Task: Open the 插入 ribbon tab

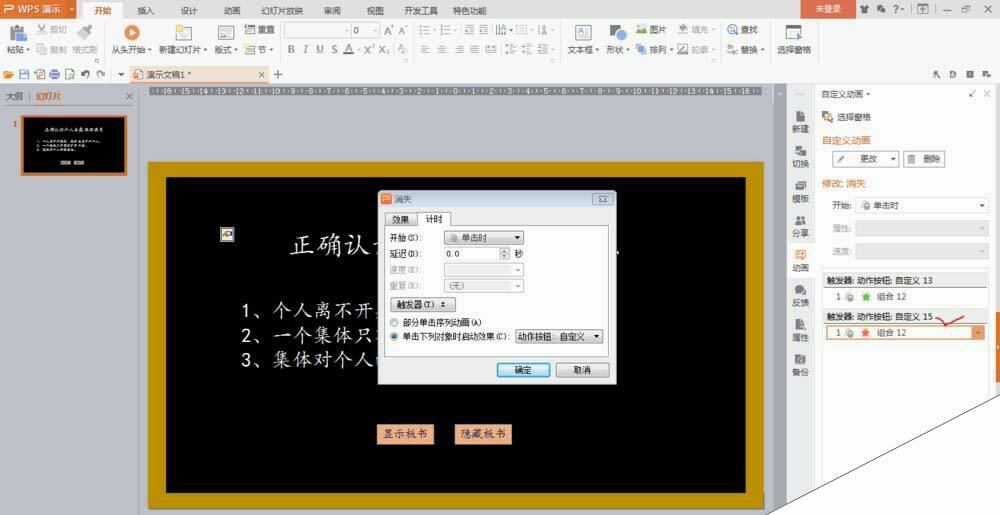Action: pos(145,11)
